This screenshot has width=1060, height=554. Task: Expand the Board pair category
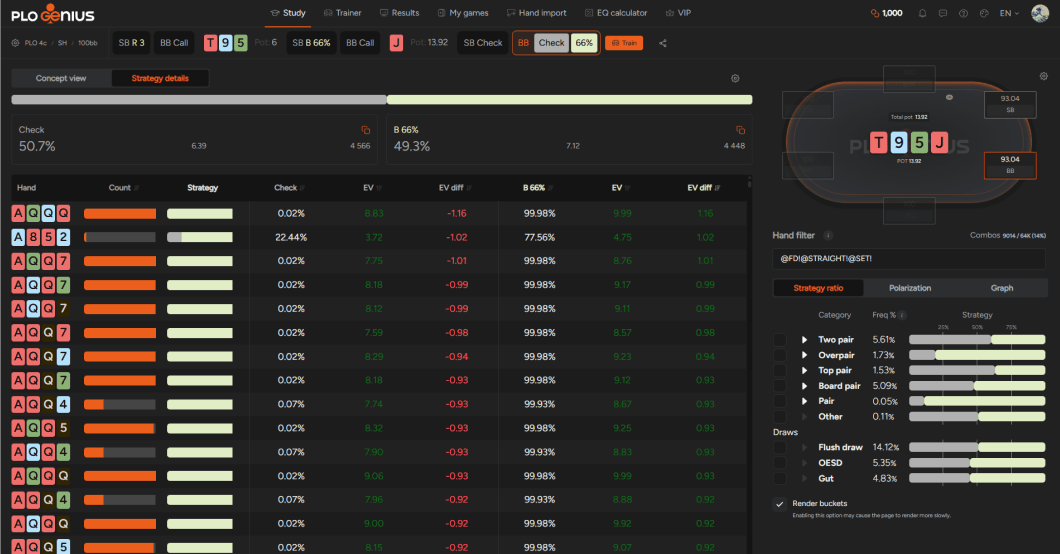click(804, 386)
